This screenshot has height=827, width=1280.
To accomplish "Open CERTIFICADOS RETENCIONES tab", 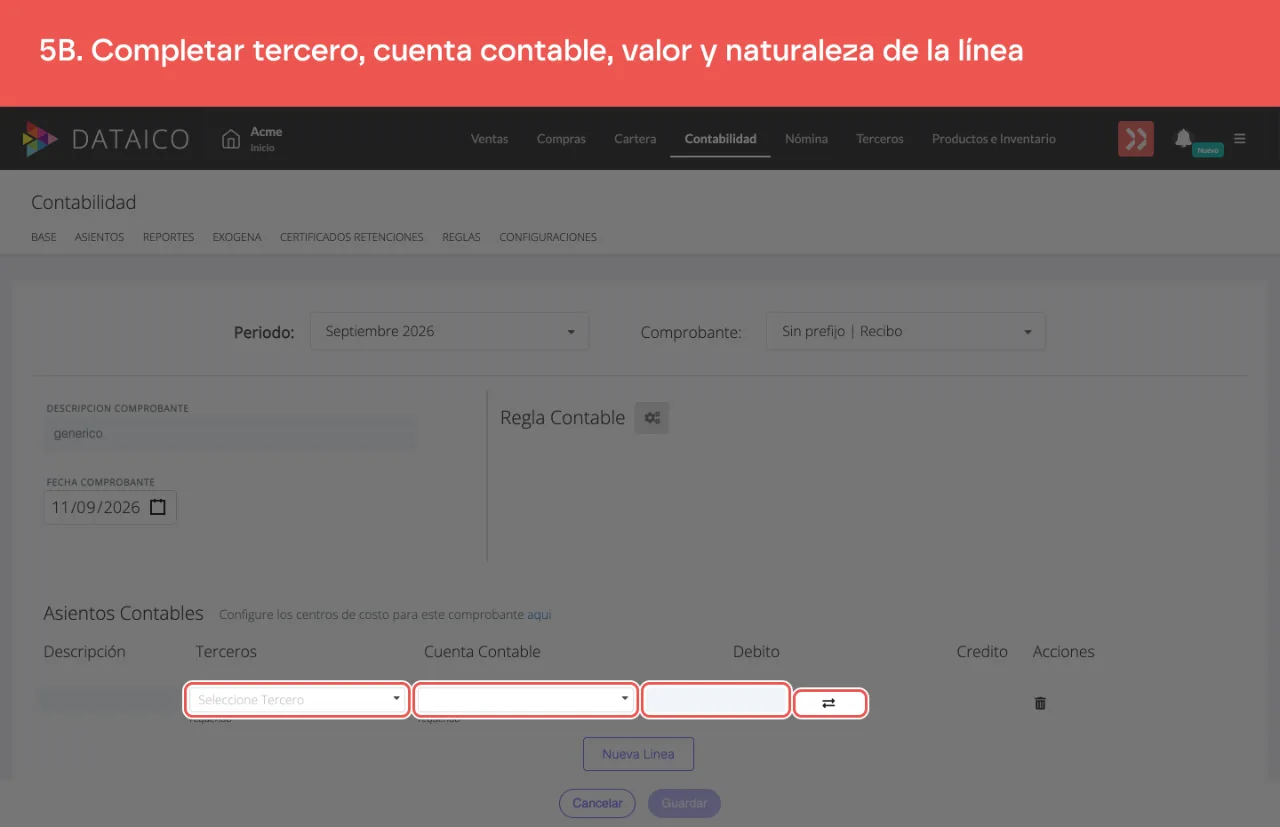I will click(352, 237).
